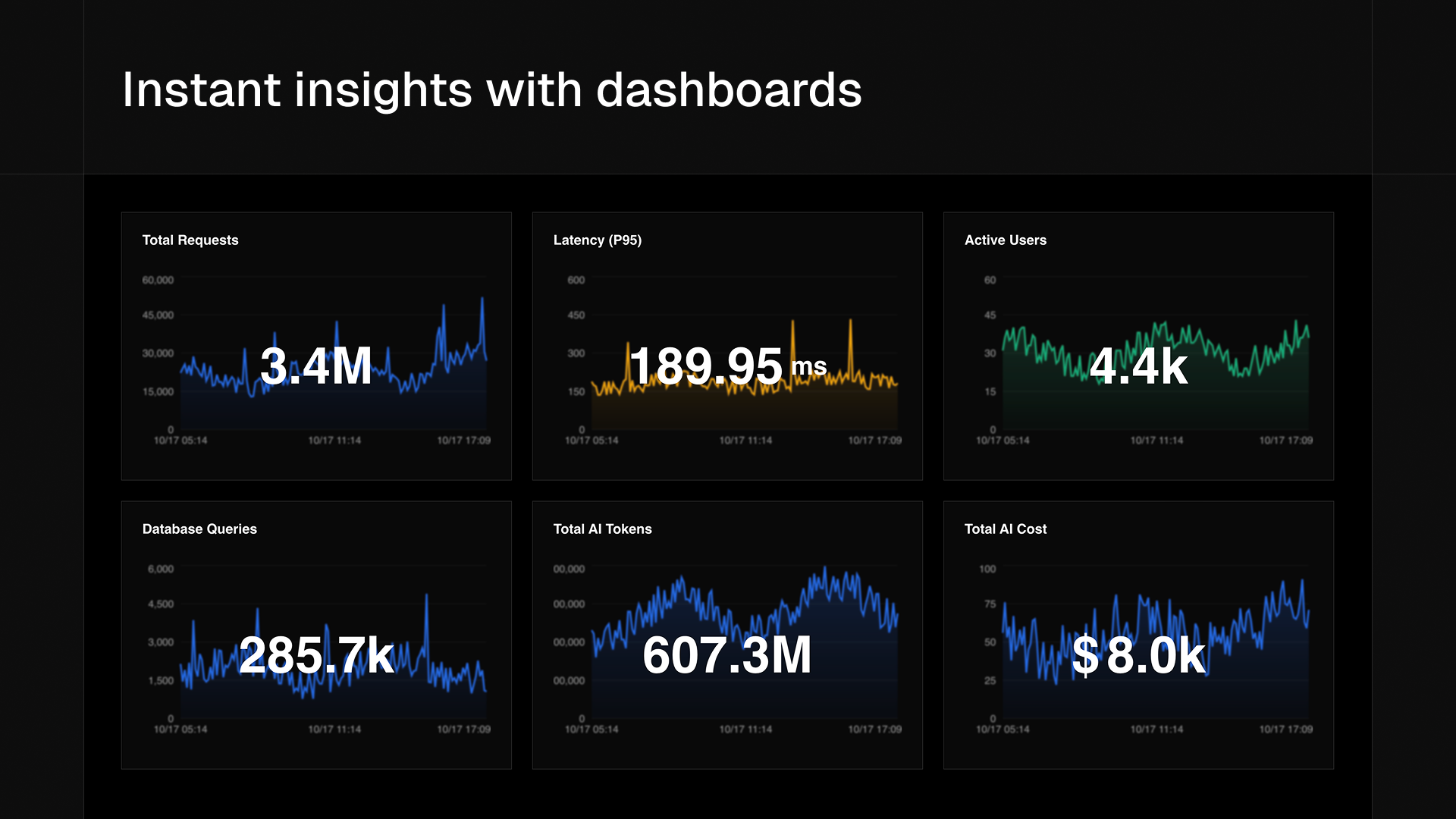Click the $8.0k AI cost value
1456x819 pixels.
point(1138,655)
